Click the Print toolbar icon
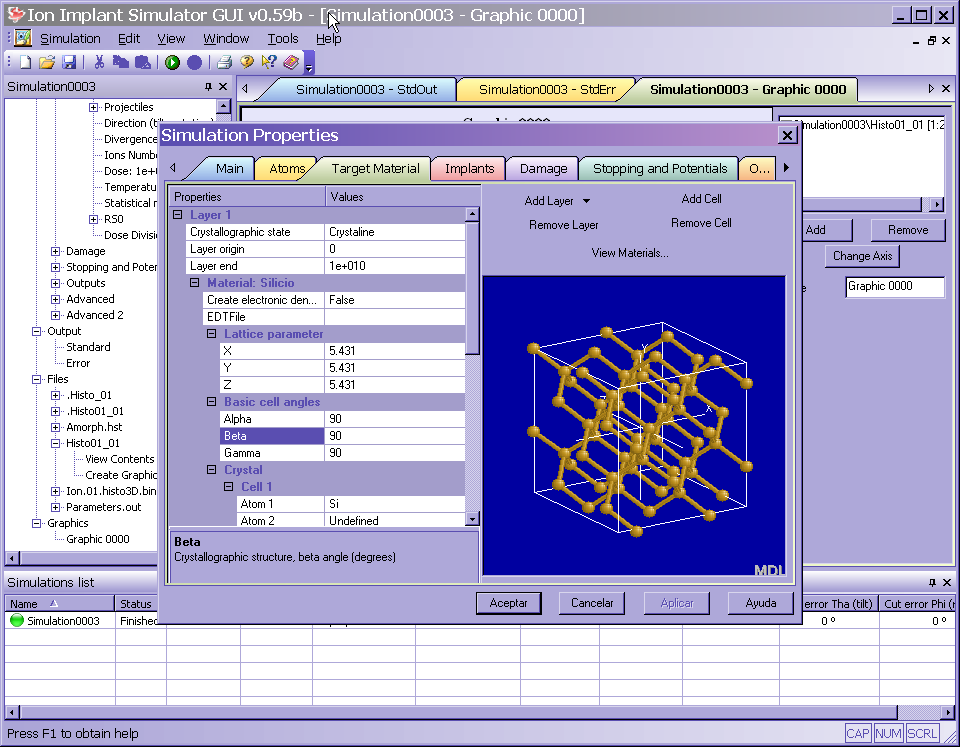 pyautogui.click(x=225, y=62)
